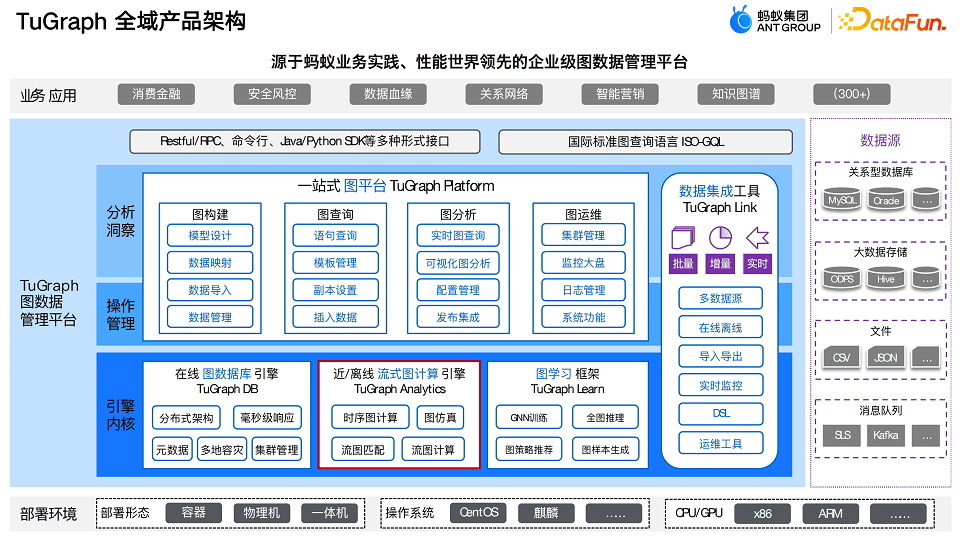Screen dimensions: 960x539
Task: Select the Restful/RPC interface box
Action: (x=305, y=141)
